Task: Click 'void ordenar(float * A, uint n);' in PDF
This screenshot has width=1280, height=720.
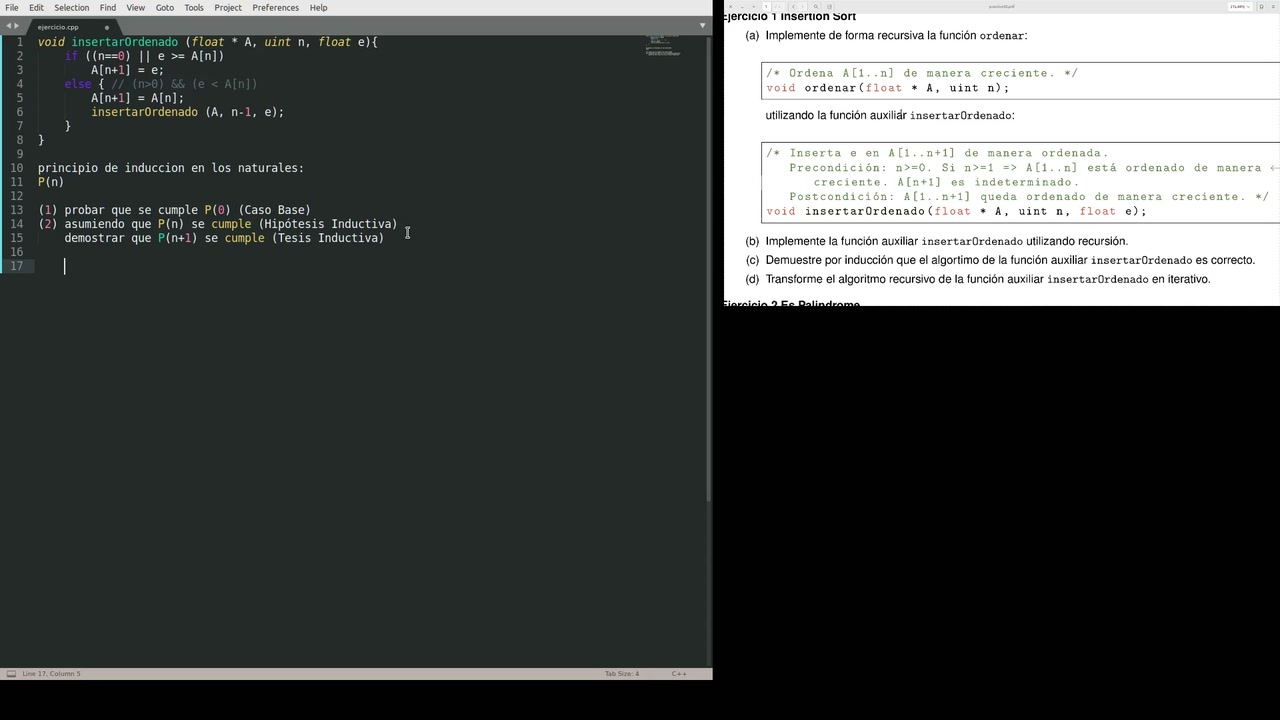Action: pyautogui.click(x=888, y=88)
